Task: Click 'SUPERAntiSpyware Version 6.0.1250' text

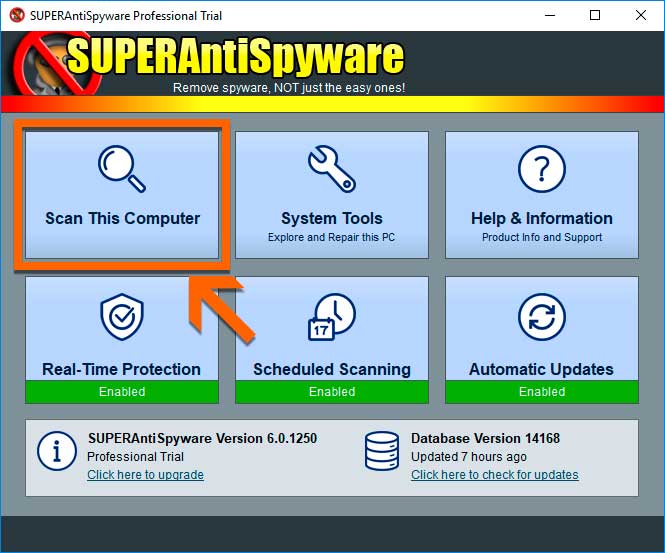Action: point(202,438)
